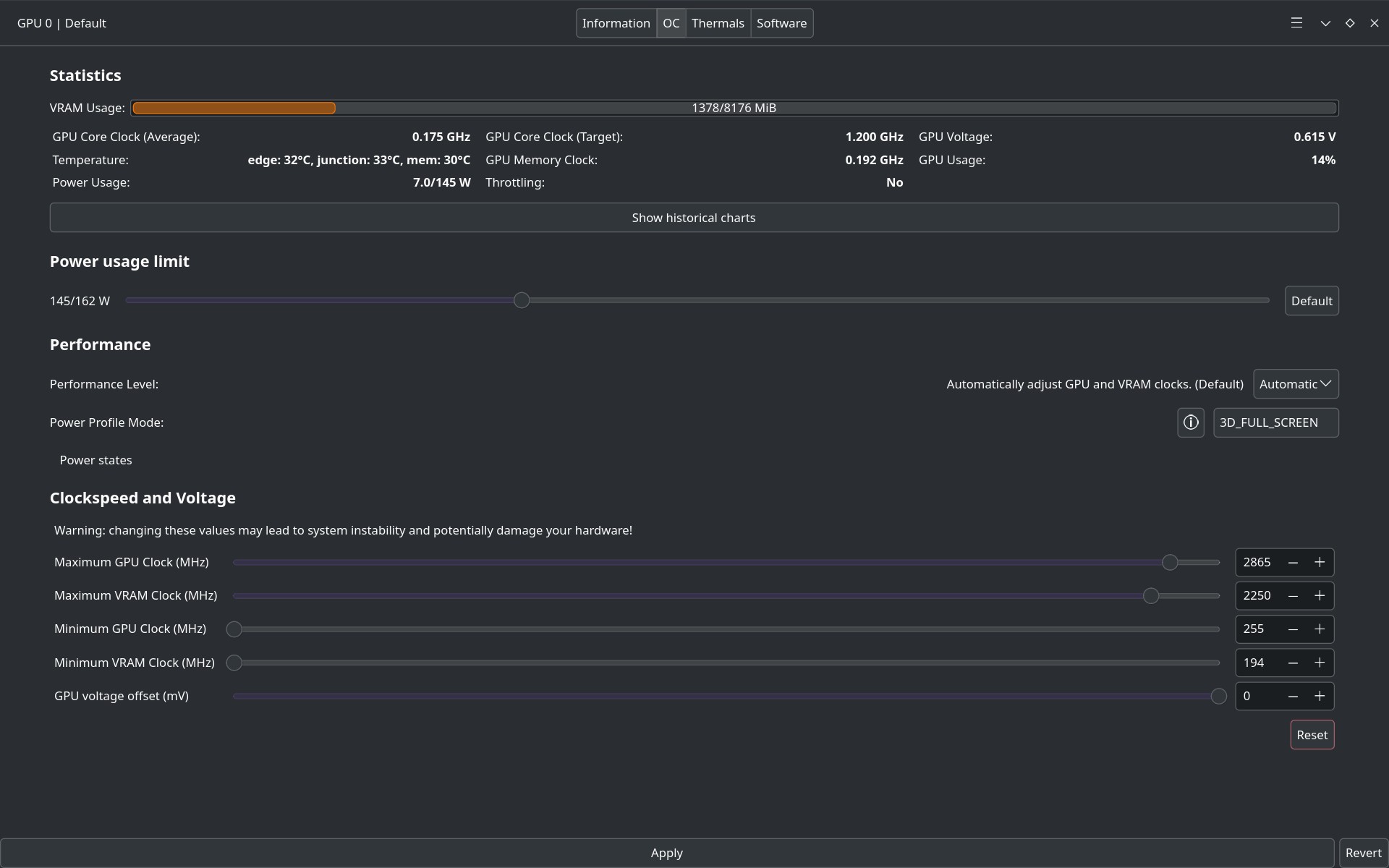Click the Show historical charts button

pos(694,218)
